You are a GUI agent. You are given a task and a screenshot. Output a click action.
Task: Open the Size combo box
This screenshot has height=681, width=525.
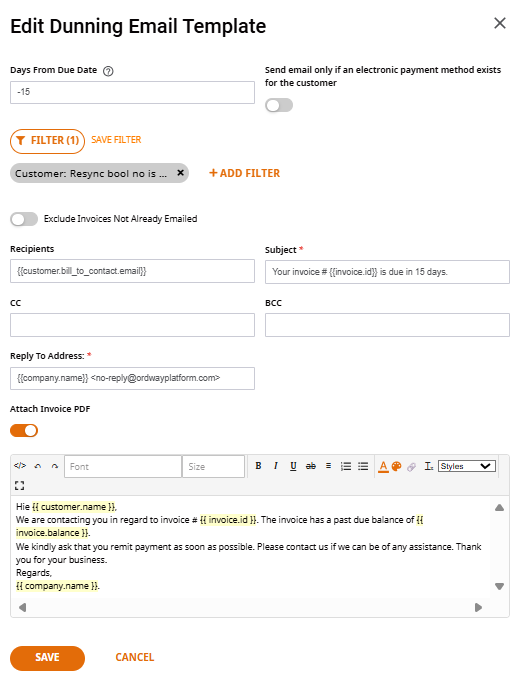(213, 466)
